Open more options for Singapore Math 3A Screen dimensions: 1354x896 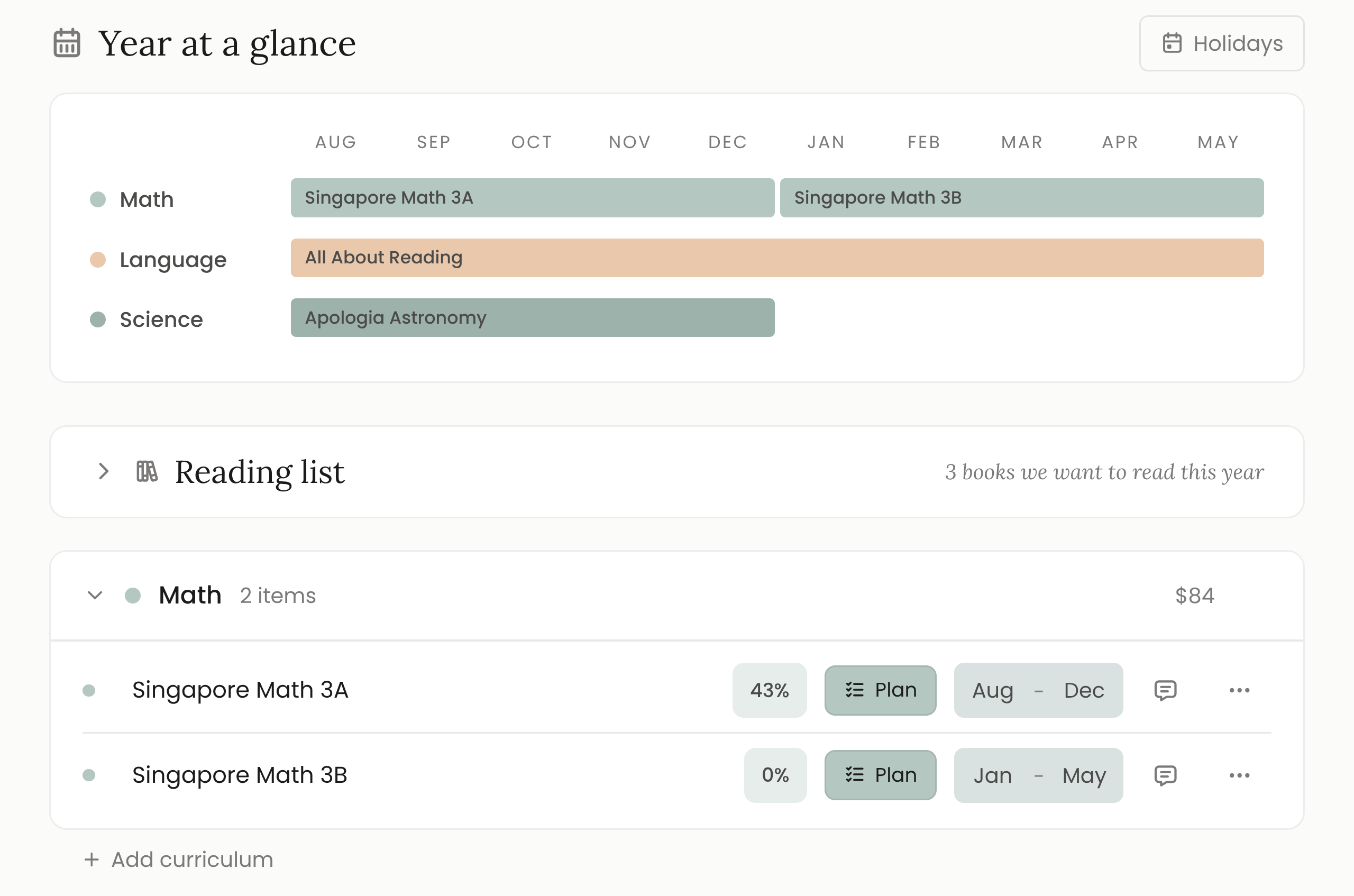(x=1239, y=690)
